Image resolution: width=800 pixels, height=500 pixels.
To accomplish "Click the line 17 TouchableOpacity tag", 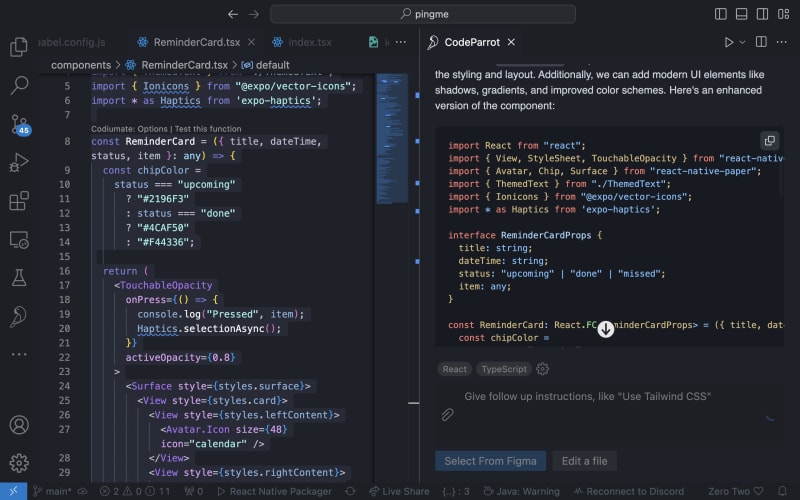I will tap(166, 285).
